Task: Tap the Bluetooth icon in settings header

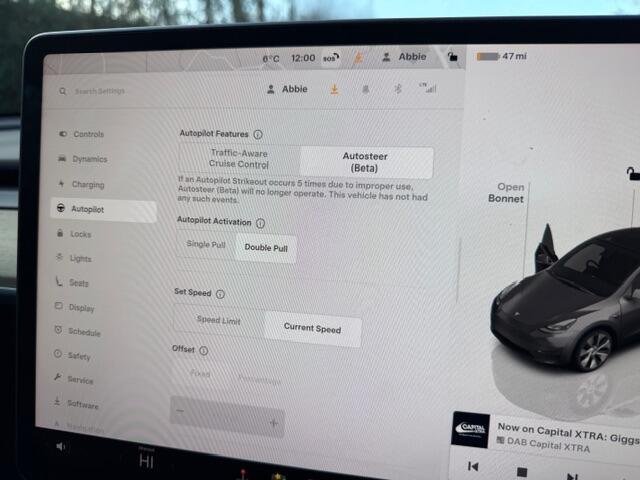Action: [x=395, y=89]
